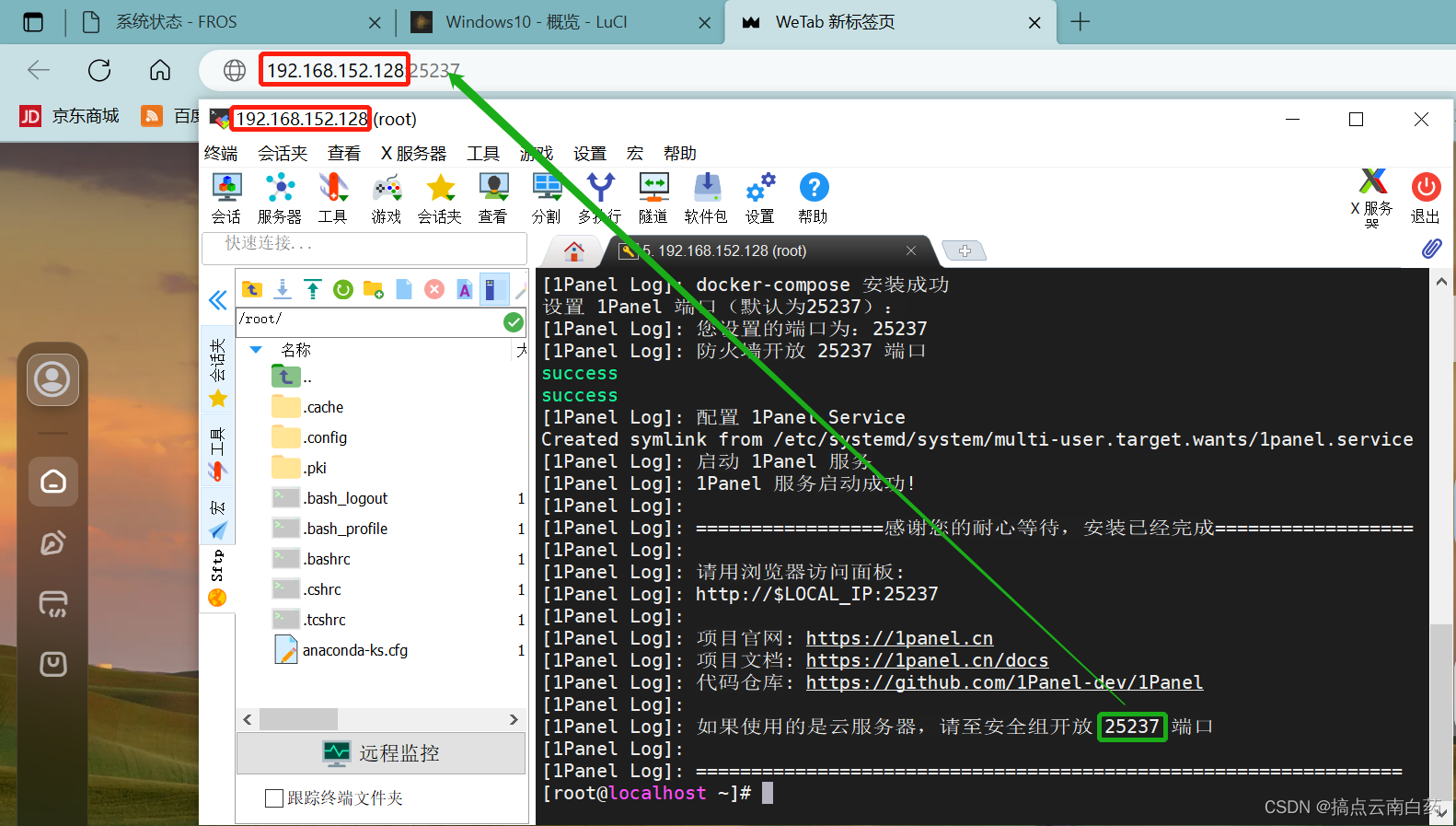Viewport: 1456px width, 826px height.
Task: Click the new file icon in SFTP toolbar
Action: click(404, 289)
